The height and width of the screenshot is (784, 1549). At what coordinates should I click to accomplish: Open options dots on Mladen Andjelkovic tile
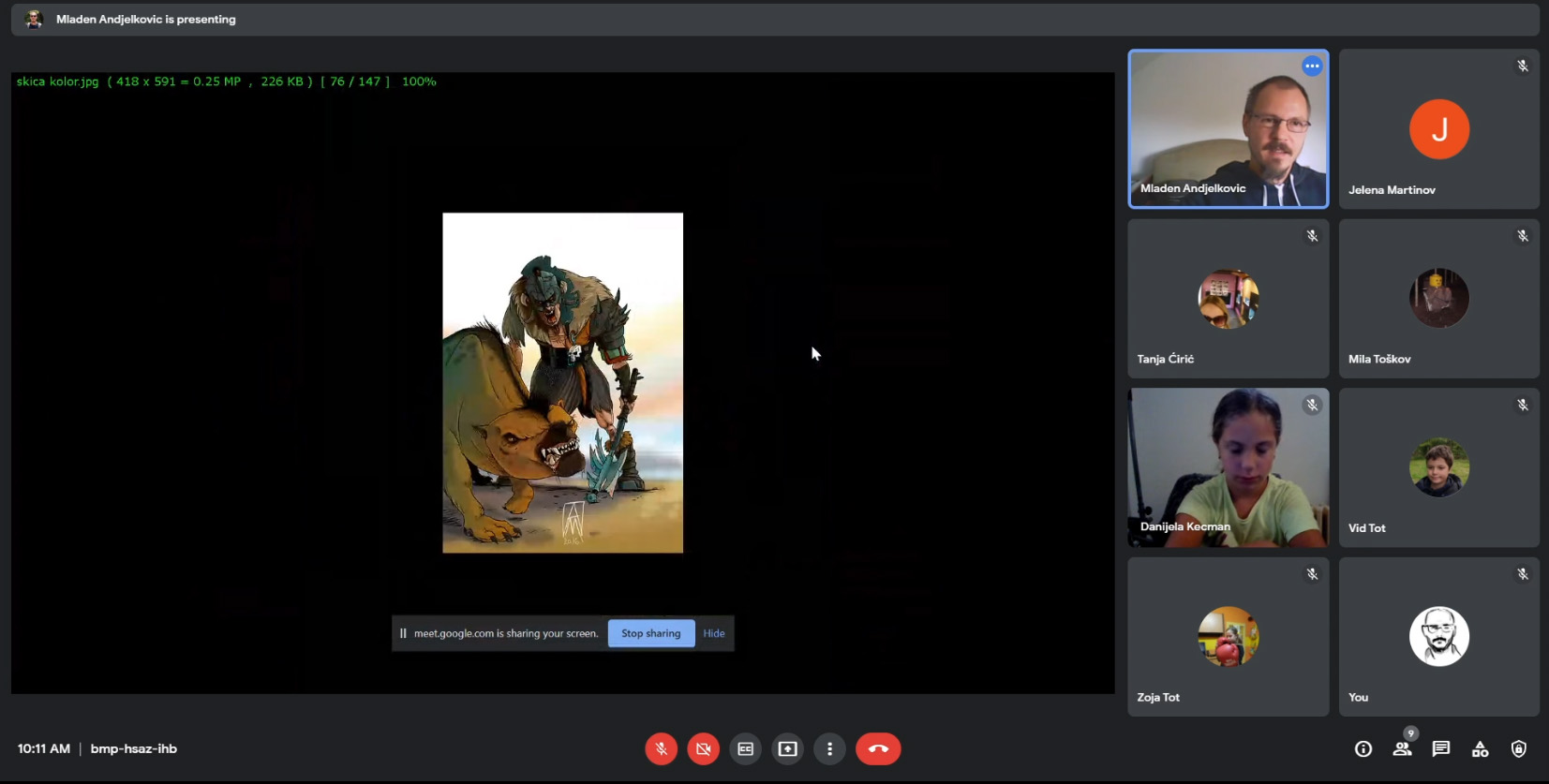tap(1312, 66)
